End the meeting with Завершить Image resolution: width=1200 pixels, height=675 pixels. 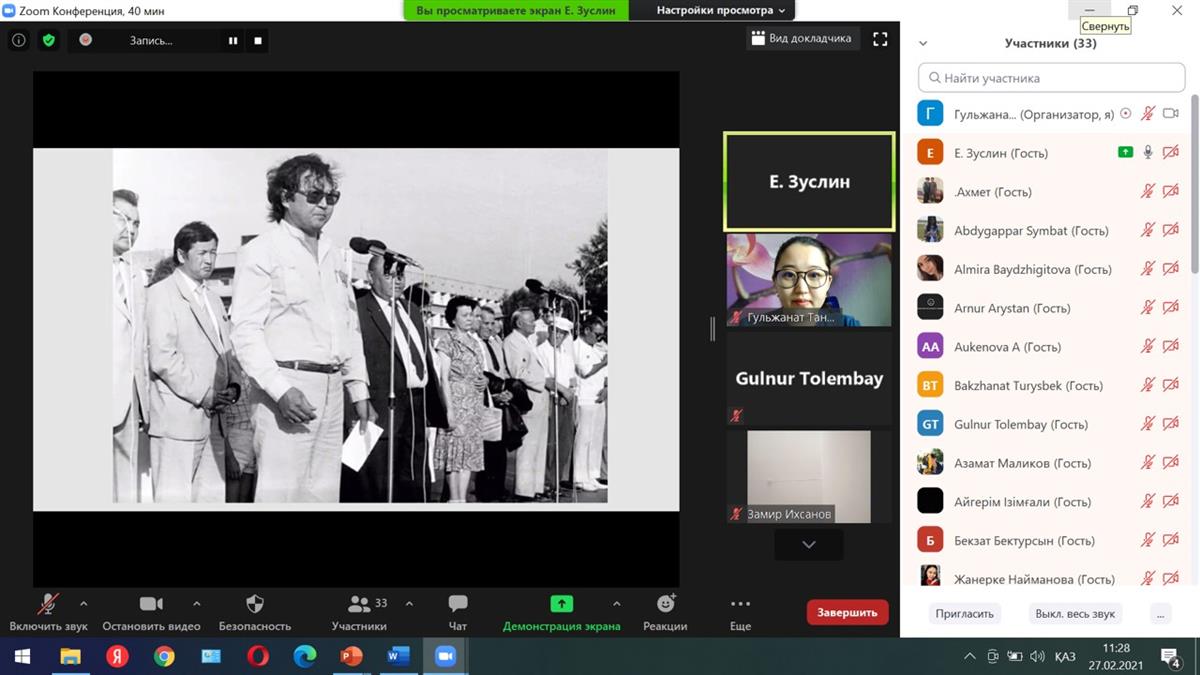847,612
